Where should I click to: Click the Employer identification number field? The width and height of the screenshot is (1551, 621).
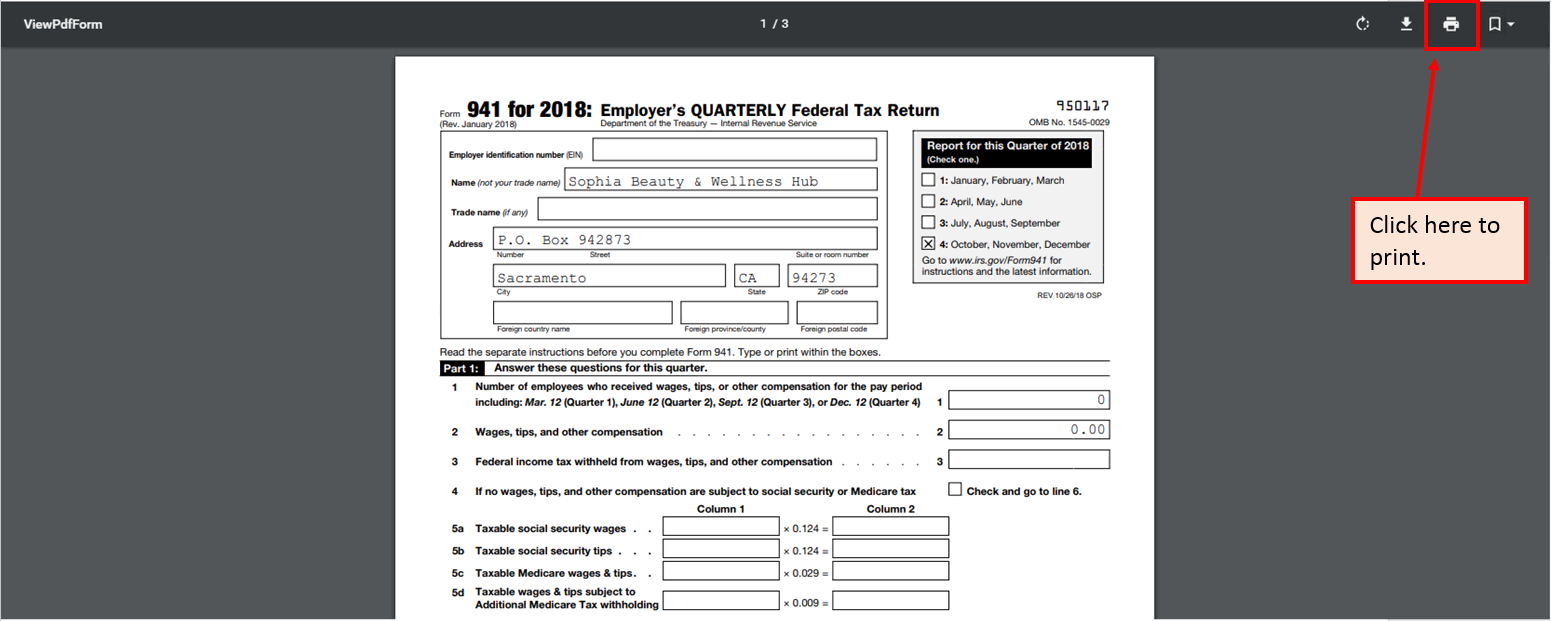click(x=735, y=149)
